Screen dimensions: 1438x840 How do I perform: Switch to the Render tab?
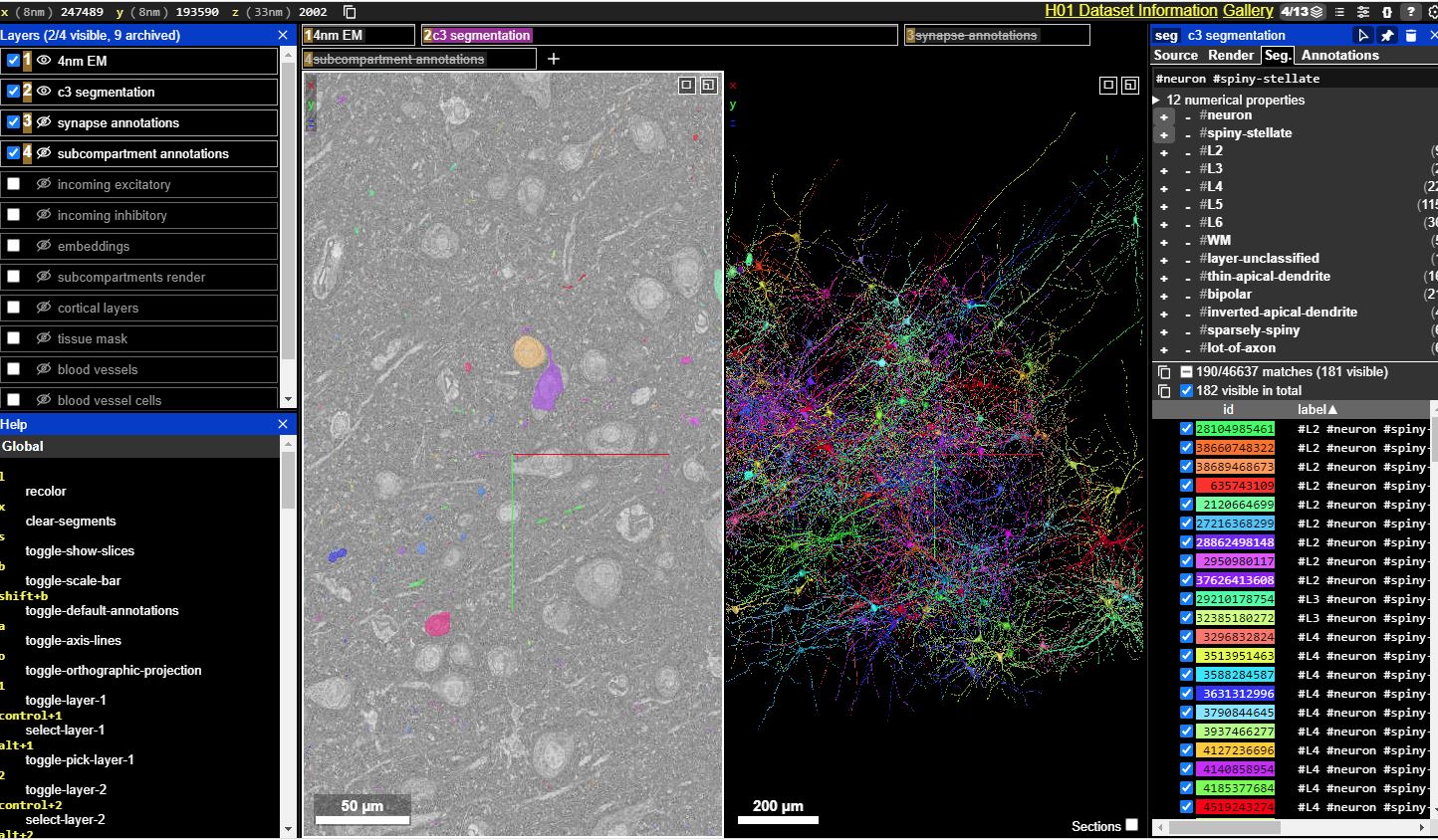[1231, 56]
